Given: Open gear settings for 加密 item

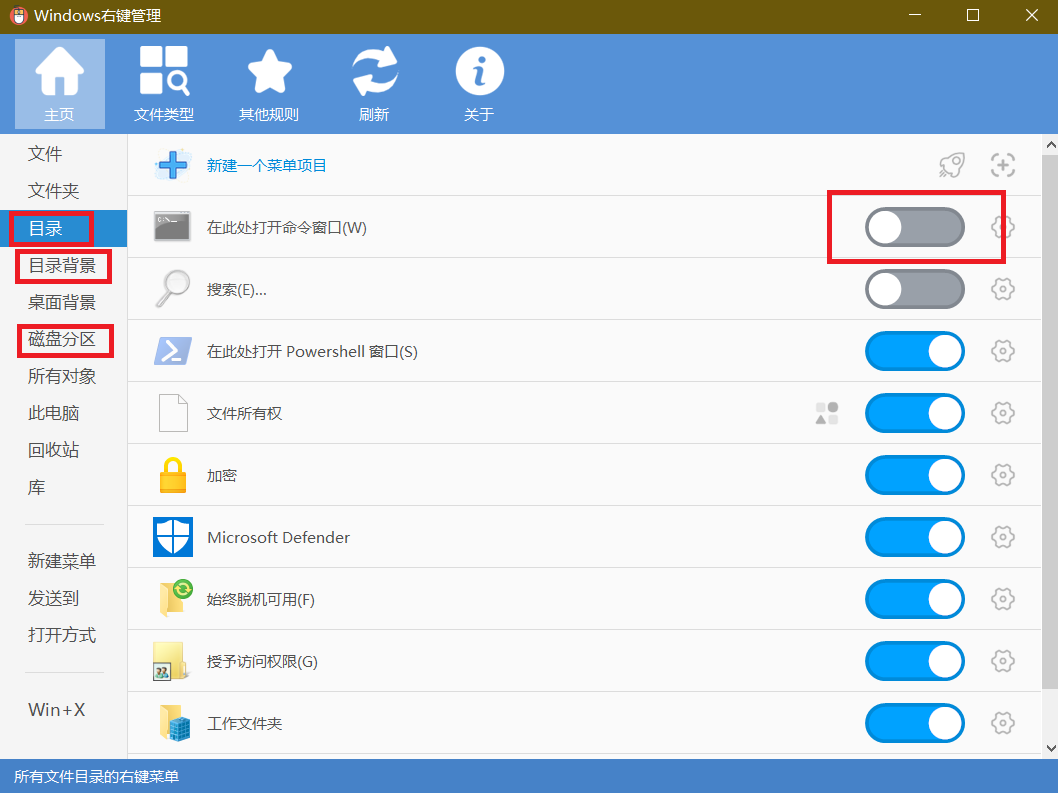Looking at the screenshot, I should pyautogui.click(x=1002, y=475).
